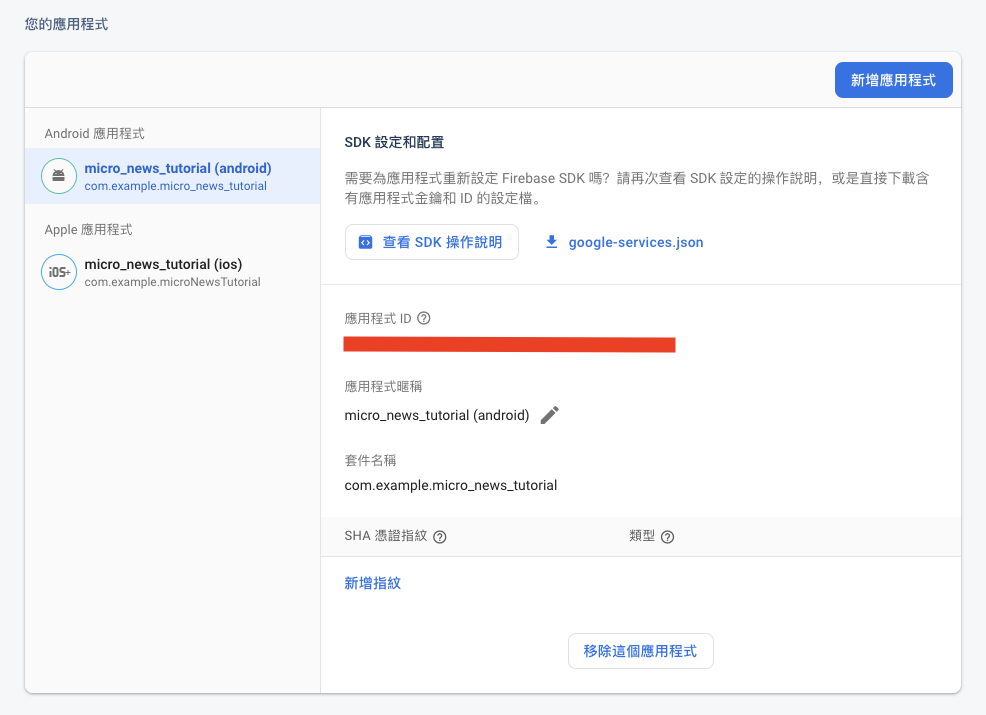The height and width of the screenshot is (715, 986).
Task: Click 新增指紋 to add fingerprint
Action: (372, 583)
